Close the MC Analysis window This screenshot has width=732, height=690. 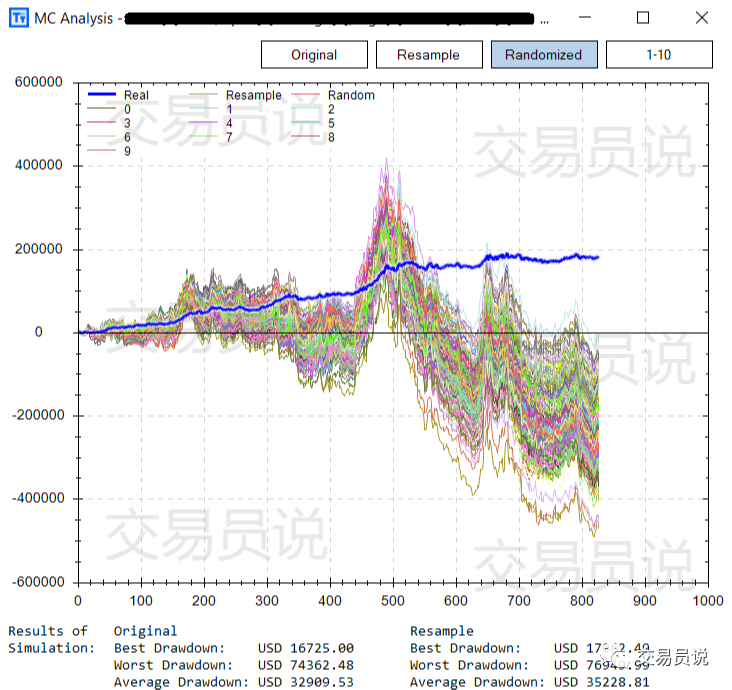pos(702,18)
